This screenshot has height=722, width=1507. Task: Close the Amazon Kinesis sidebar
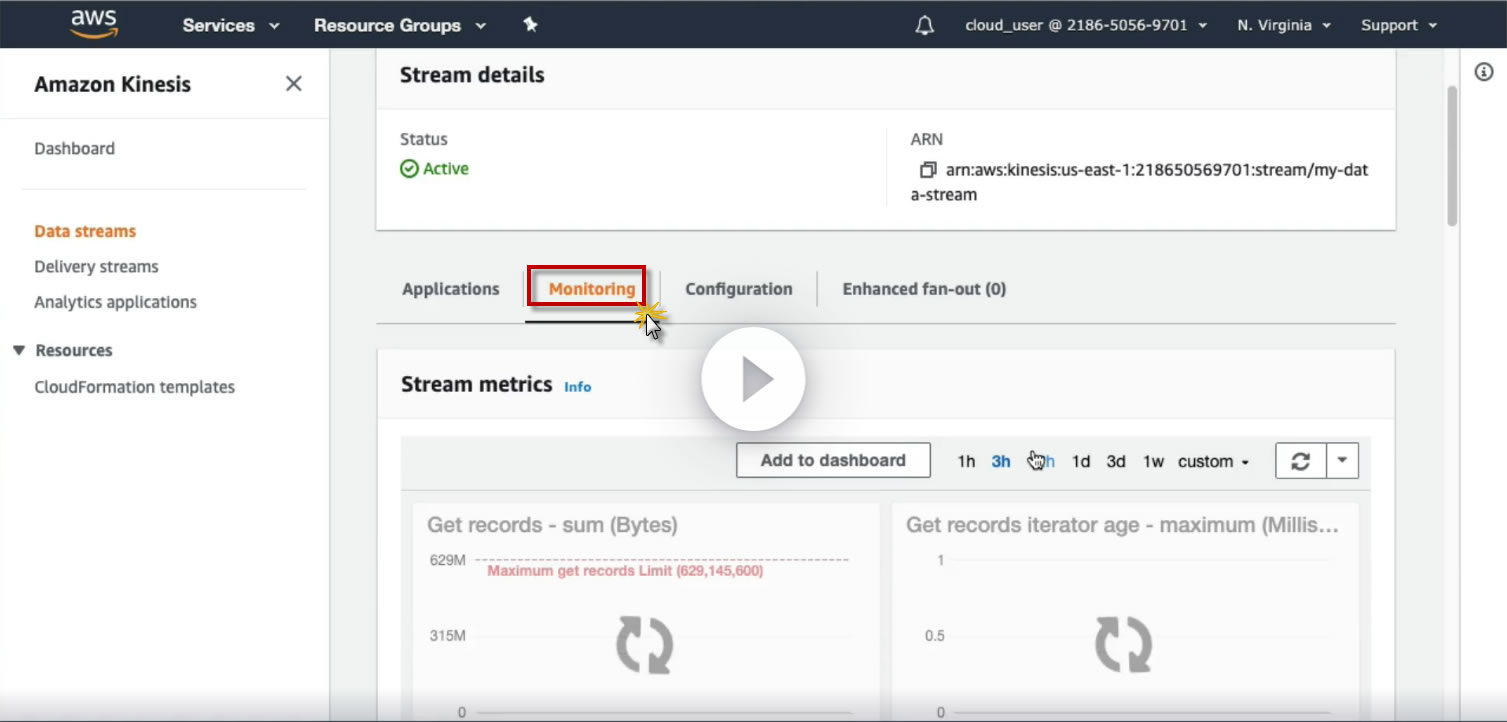[293, 84]
